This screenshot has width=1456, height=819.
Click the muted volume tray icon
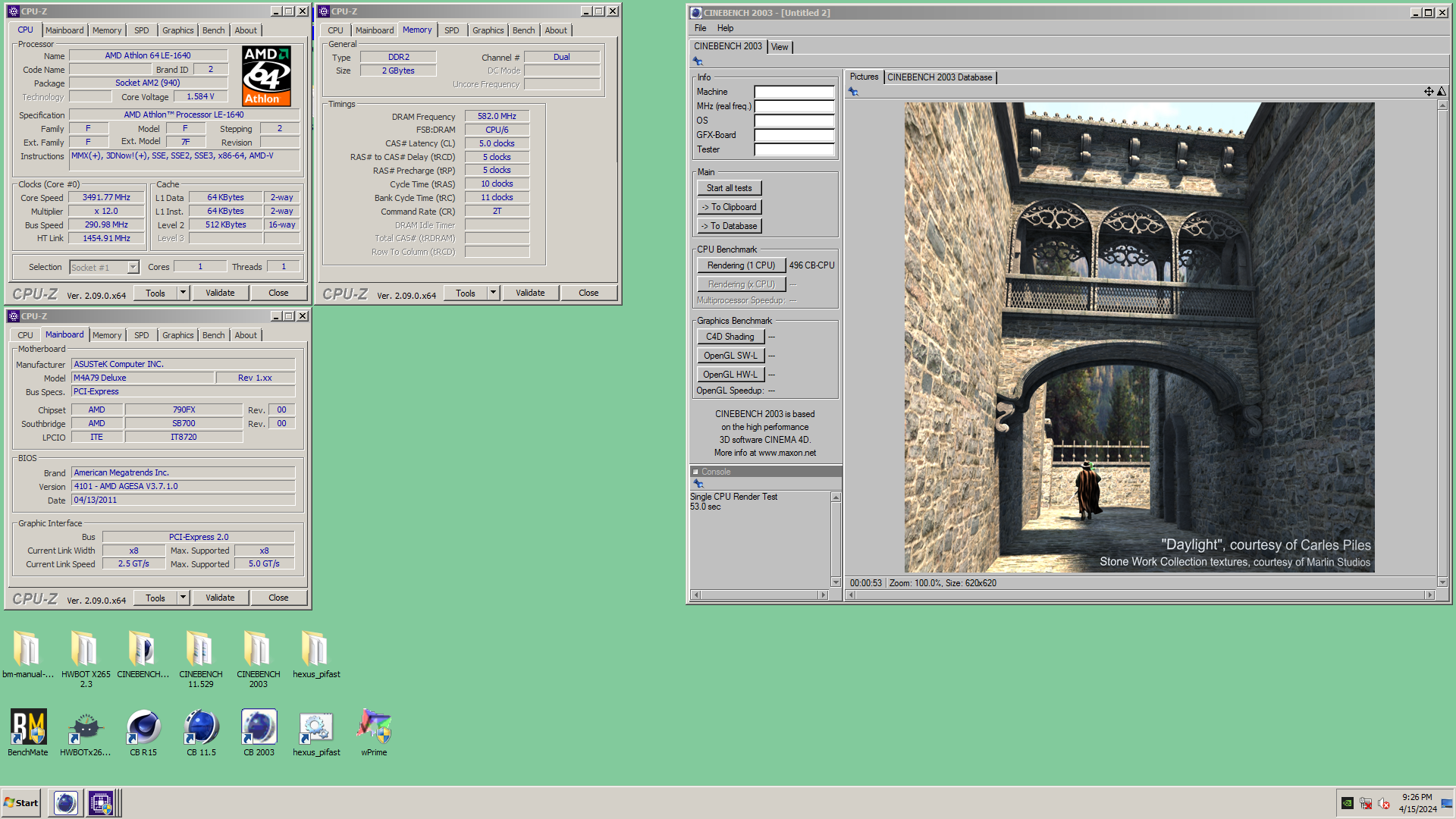pyautogui.click(x=1384, y=803)
